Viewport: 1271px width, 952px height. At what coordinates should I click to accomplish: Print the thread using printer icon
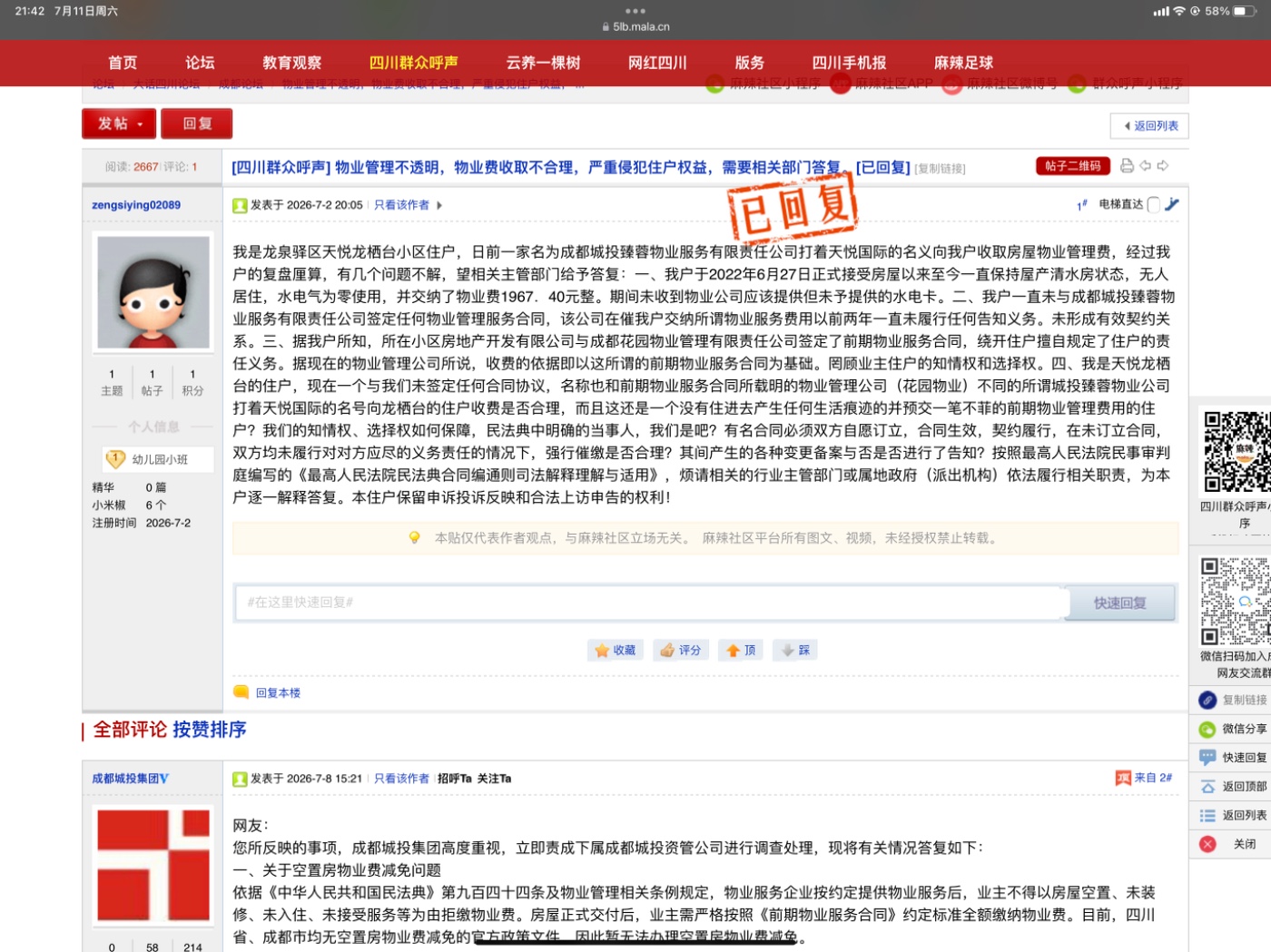(1127, 166)
